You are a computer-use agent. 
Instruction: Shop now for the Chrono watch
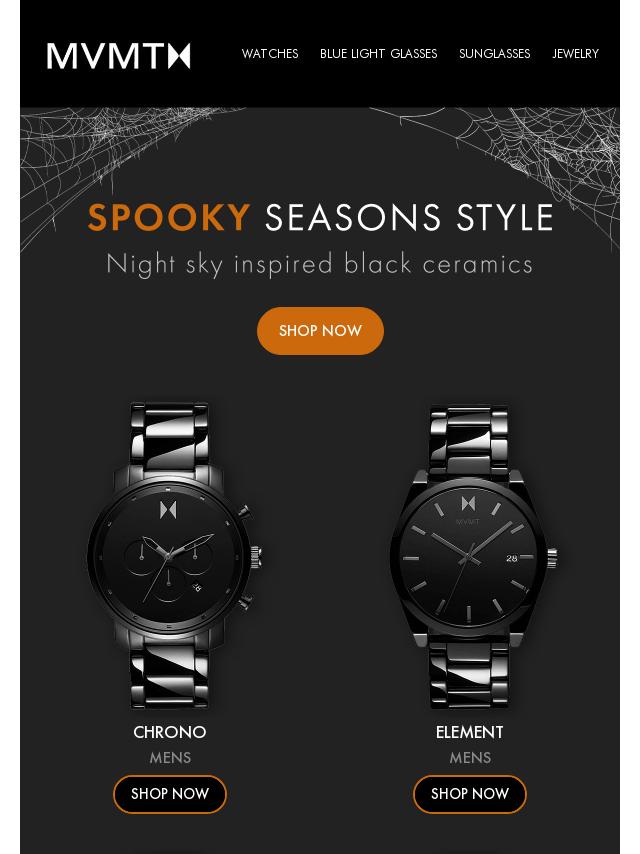pyautogui.click(x=170, y=794)
